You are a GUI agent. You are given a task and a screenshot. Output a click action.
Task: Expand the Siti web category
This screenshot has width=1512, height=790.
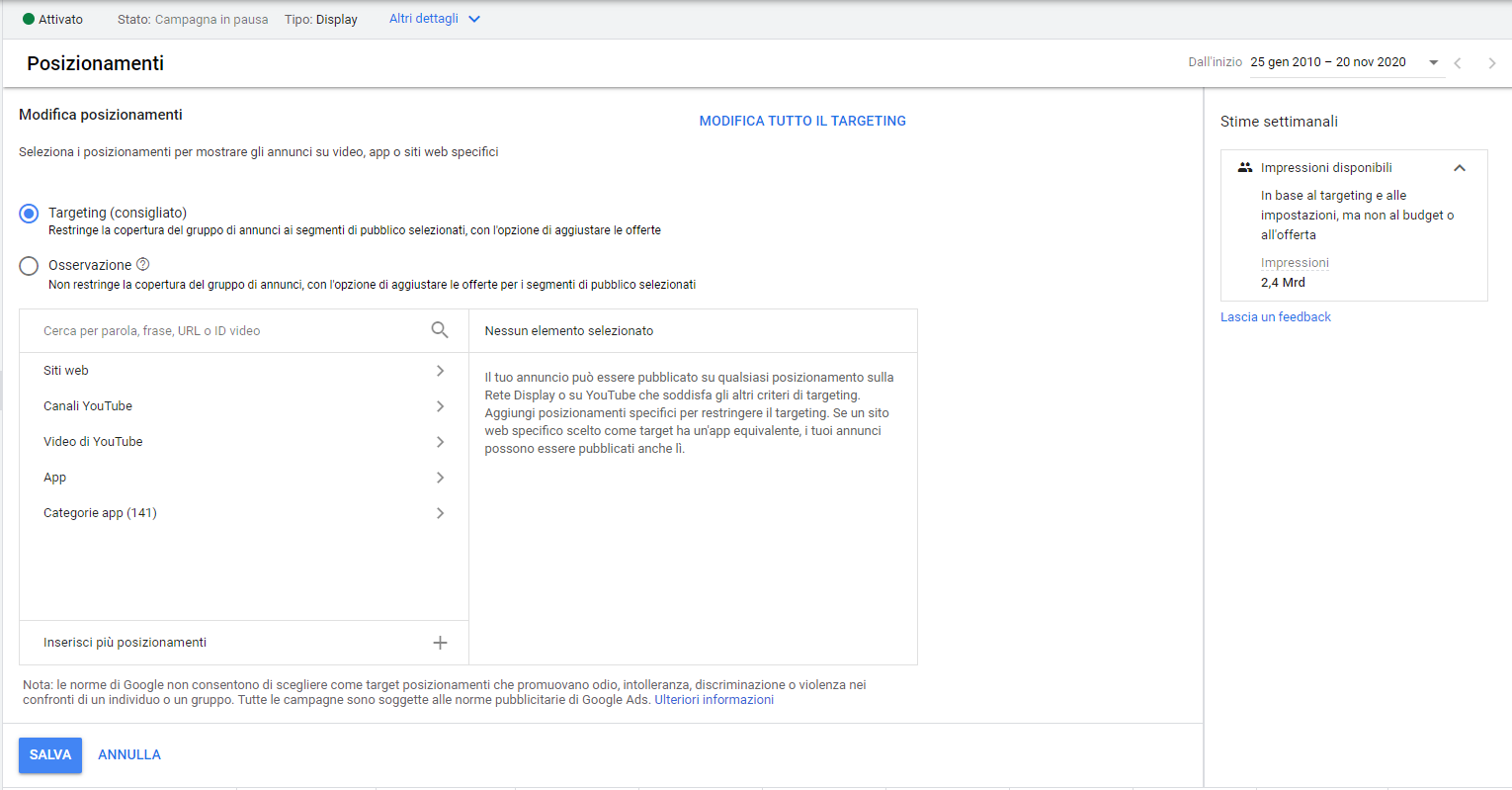point(440,371)
